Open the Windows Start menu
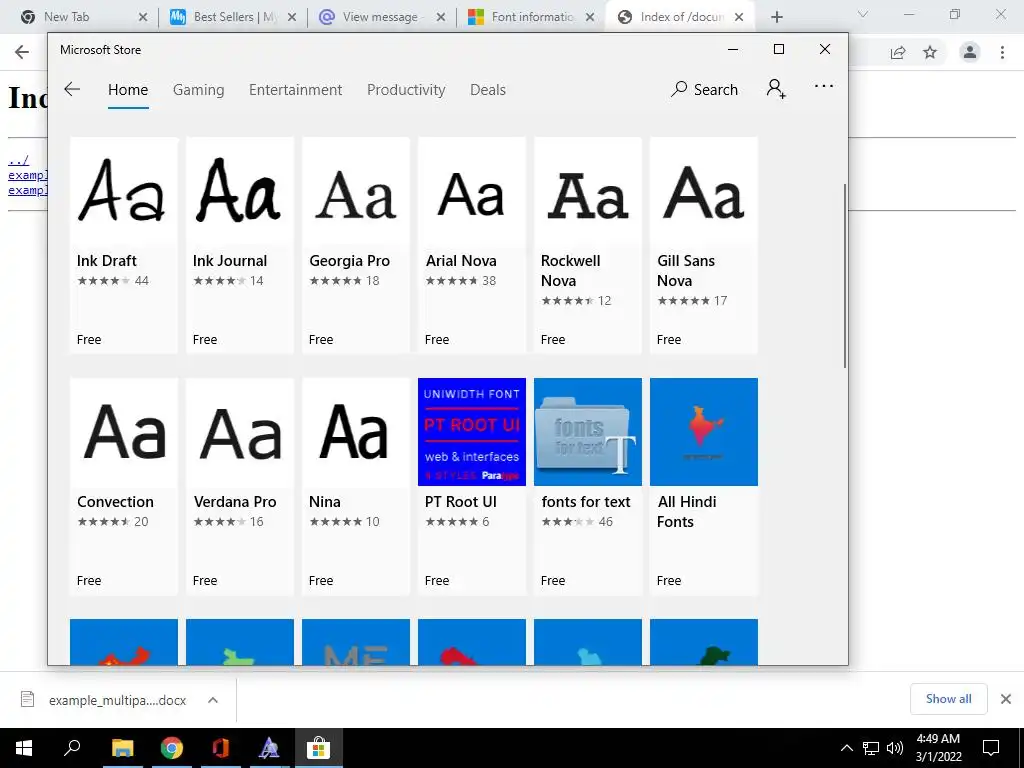 coord(24,748)
